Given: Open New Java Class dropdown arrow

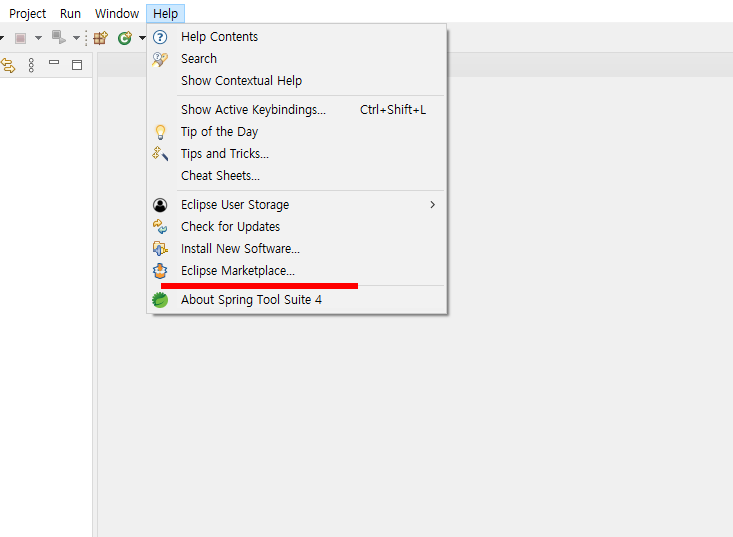Looking at the screenshot, I should point(142,38).
